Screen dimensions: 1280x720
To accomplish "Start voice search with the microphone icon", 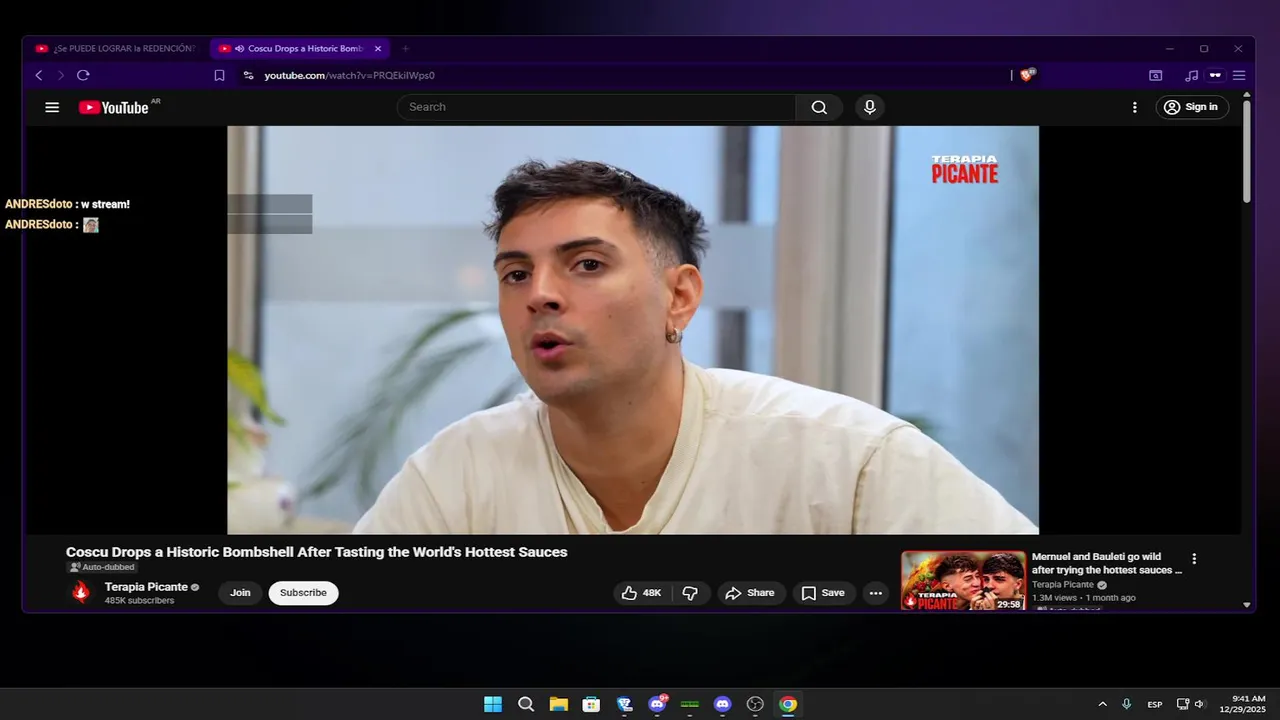I will [x=870, y=107].
